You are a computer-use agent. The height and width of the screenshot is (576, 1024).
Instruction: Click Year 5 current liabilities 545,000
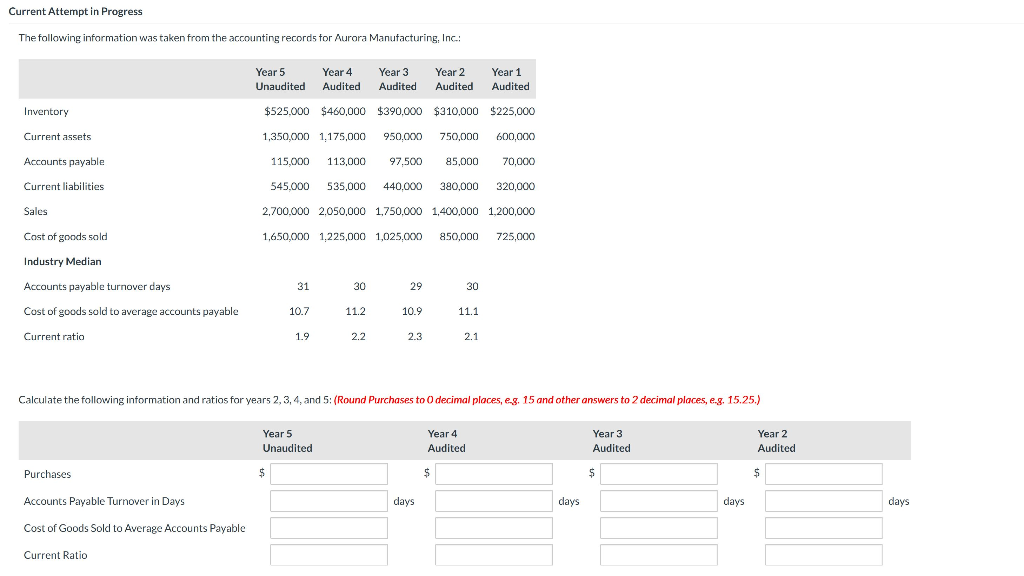click(x=290, y=187)
